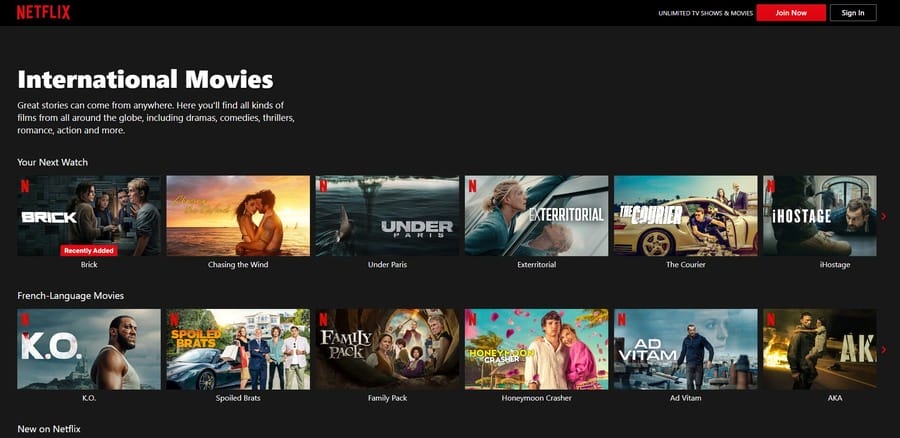Click the Netflix N badge on AKA
The image size is (900, 438).
click(771, 320)
